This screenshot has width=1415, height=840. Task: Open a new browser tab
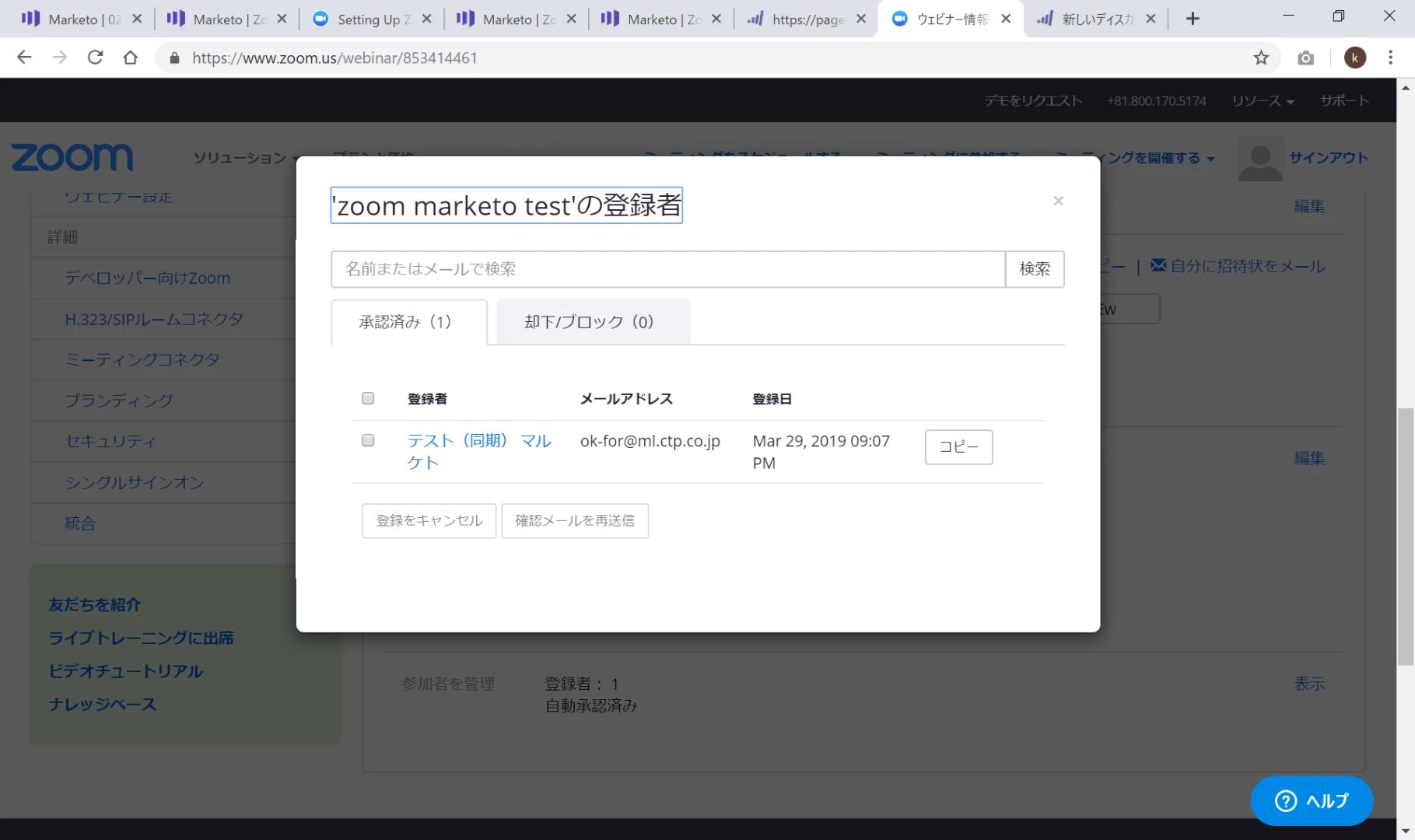(x=1193, y=19)
